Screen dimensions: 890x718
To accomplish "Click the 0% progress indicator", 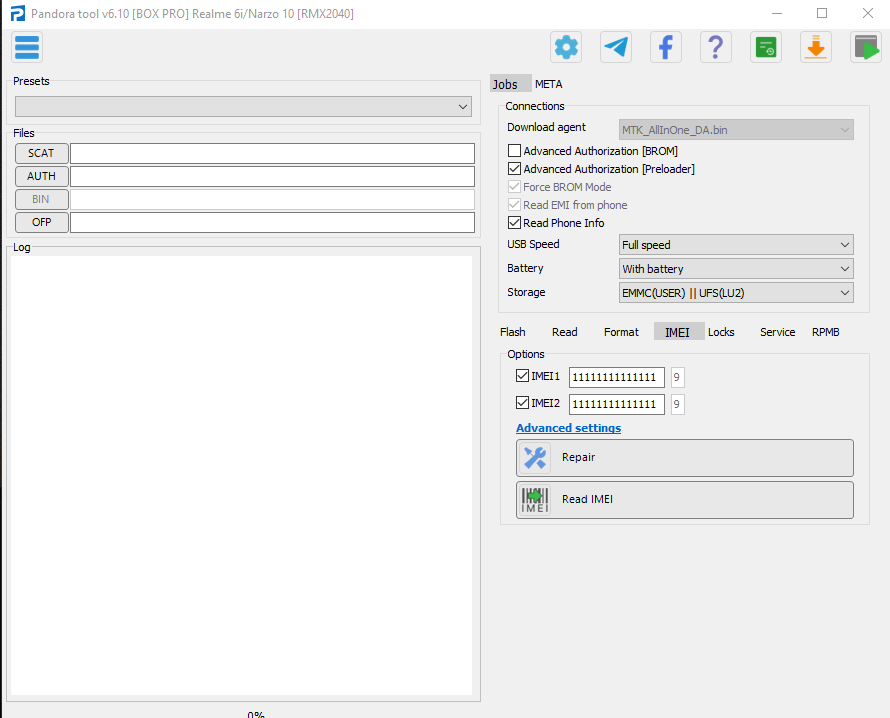I will 256,714.
